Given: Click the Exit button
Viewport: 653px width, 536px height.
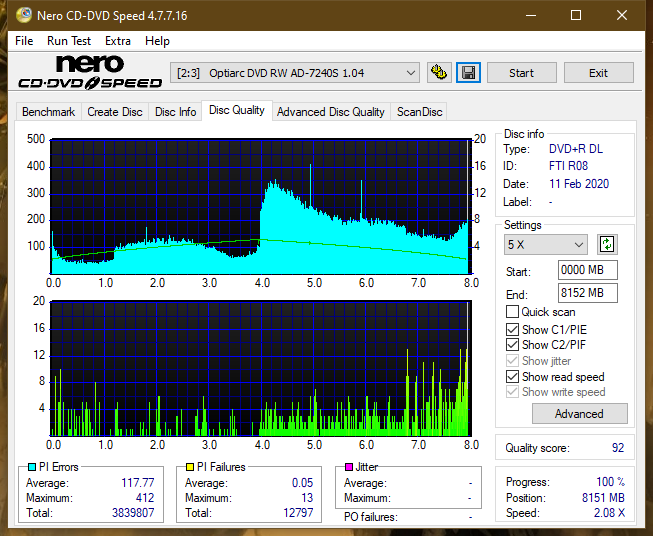Looking at the screenshot, I should click(x=598, y=73).
